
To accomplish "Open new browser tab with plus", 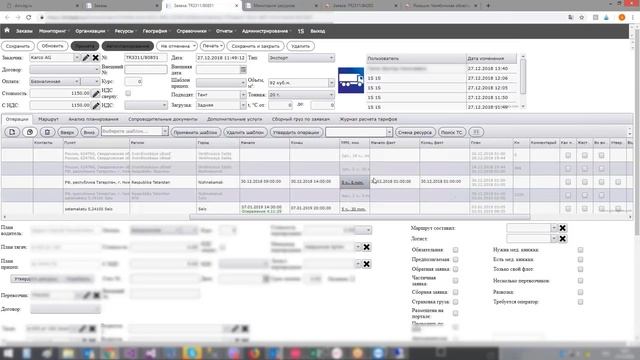I will [x=488, y=6].
